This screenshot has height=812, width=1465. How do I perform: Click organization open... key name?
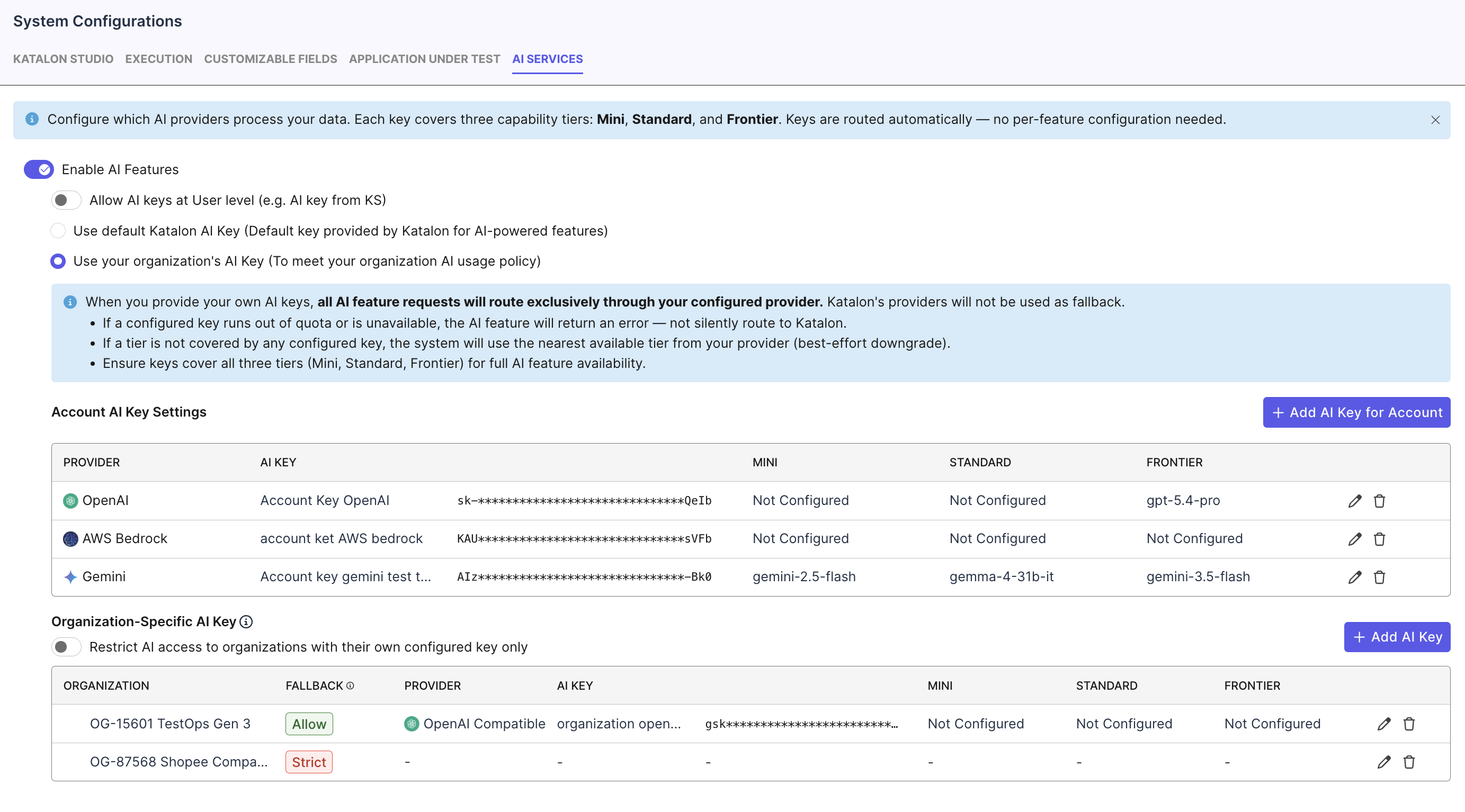tap(619, 724)
